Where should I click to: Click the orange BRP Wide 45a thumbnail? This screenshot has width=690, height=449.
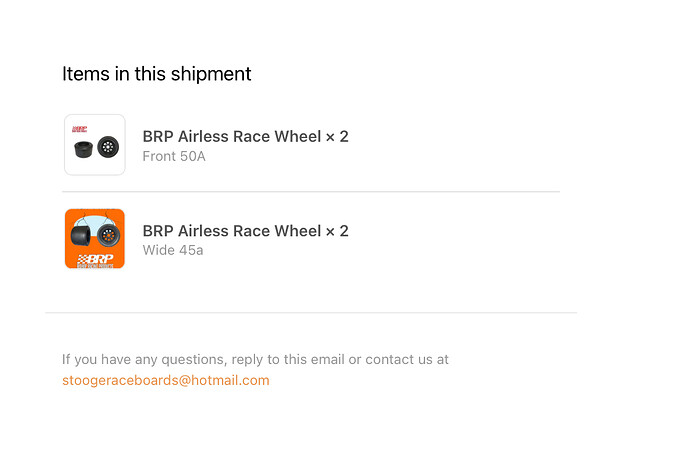pos(94,238)
